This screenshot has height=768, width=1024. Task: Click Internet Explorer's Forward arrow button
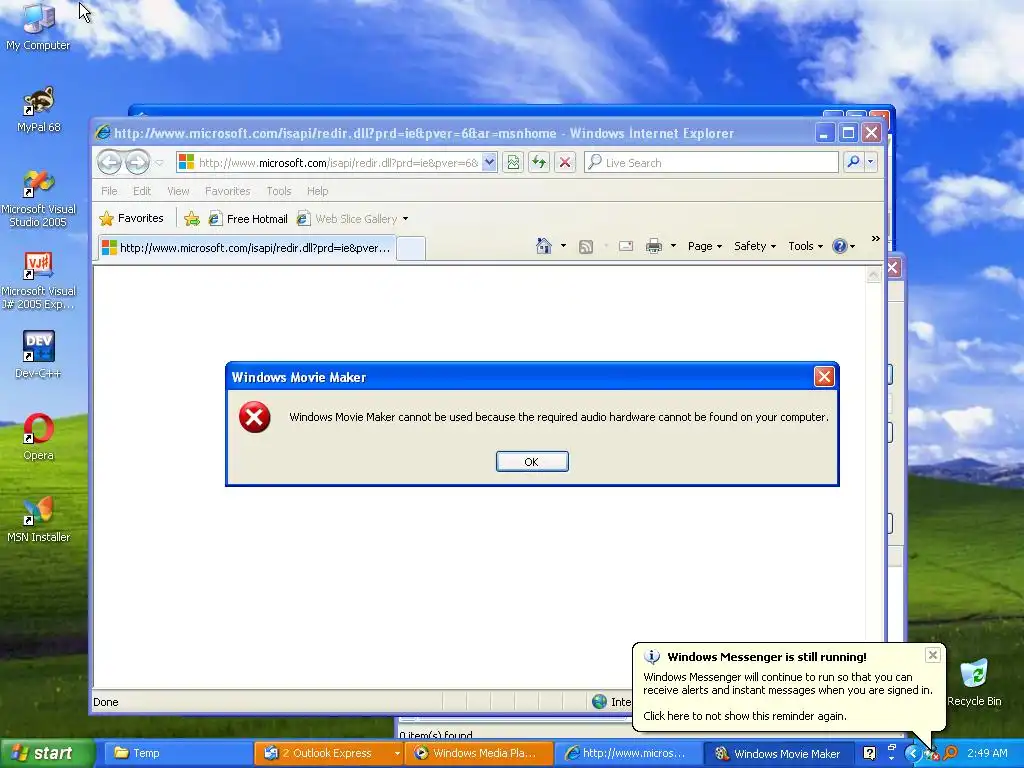coord(137,162)
